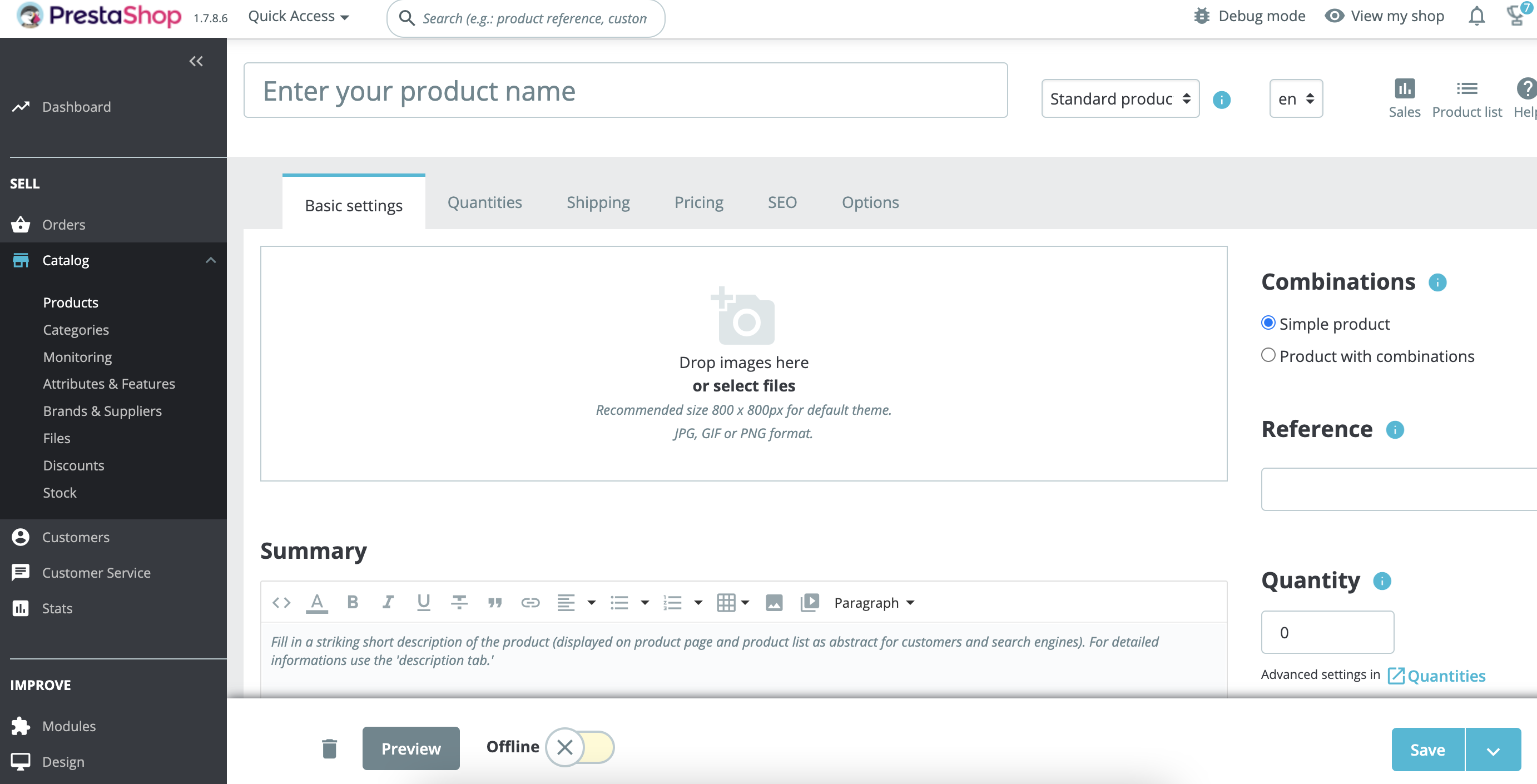Open the code view in the editor
Screen dimensions: 1537x784
(x=280, y=602)
